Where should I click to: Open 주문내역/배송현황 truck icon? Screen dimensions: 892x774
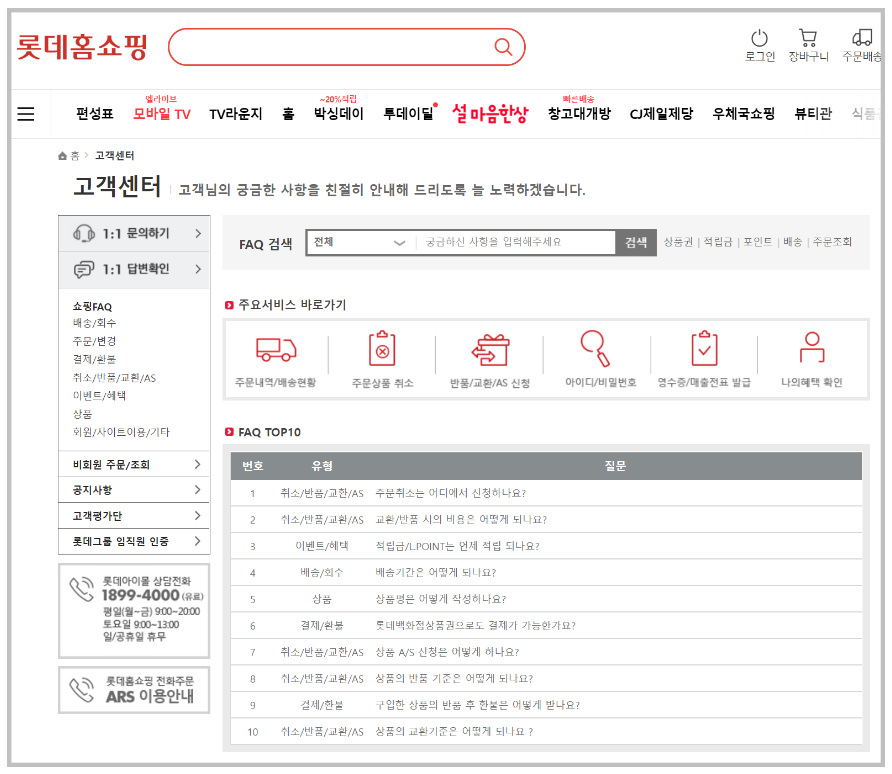[x=276, y=349]
